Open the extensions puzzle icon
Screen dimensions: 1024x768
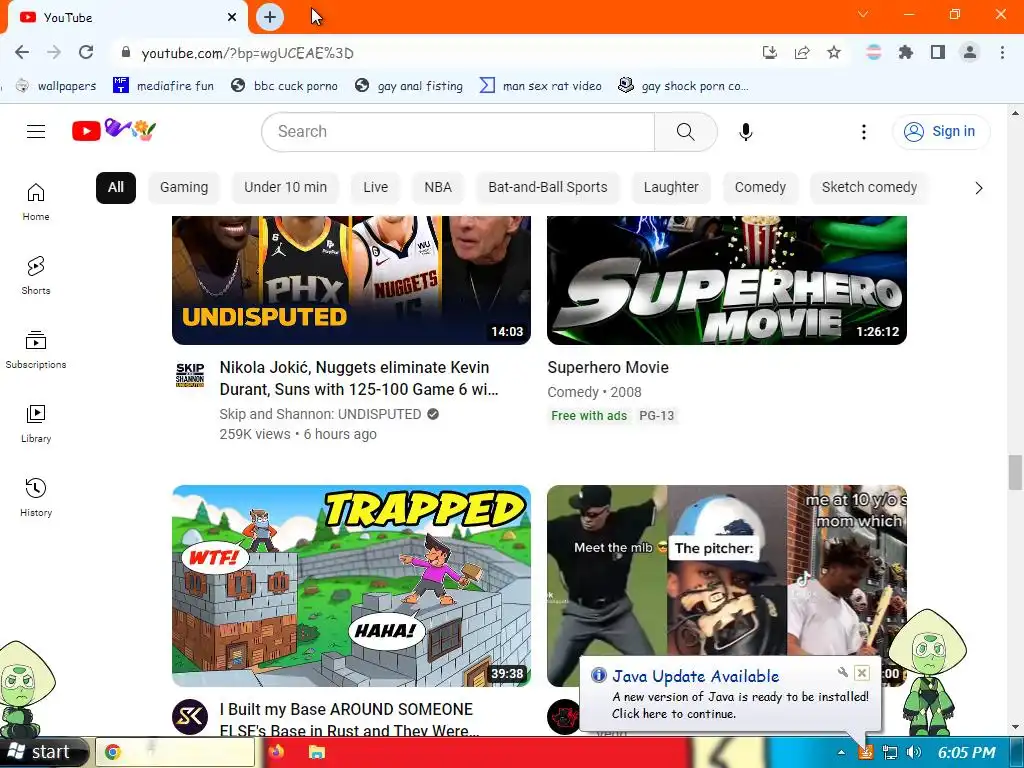tap(906, 52)
